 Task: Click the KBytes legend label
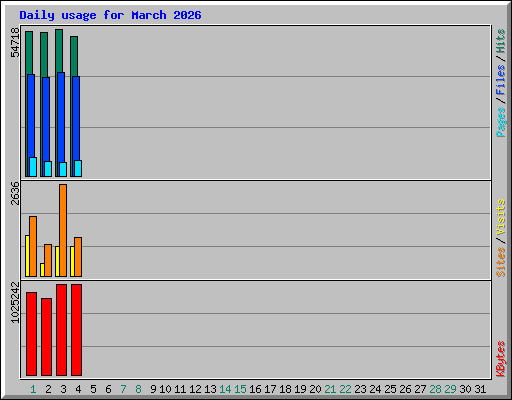[x=501, y=359]
